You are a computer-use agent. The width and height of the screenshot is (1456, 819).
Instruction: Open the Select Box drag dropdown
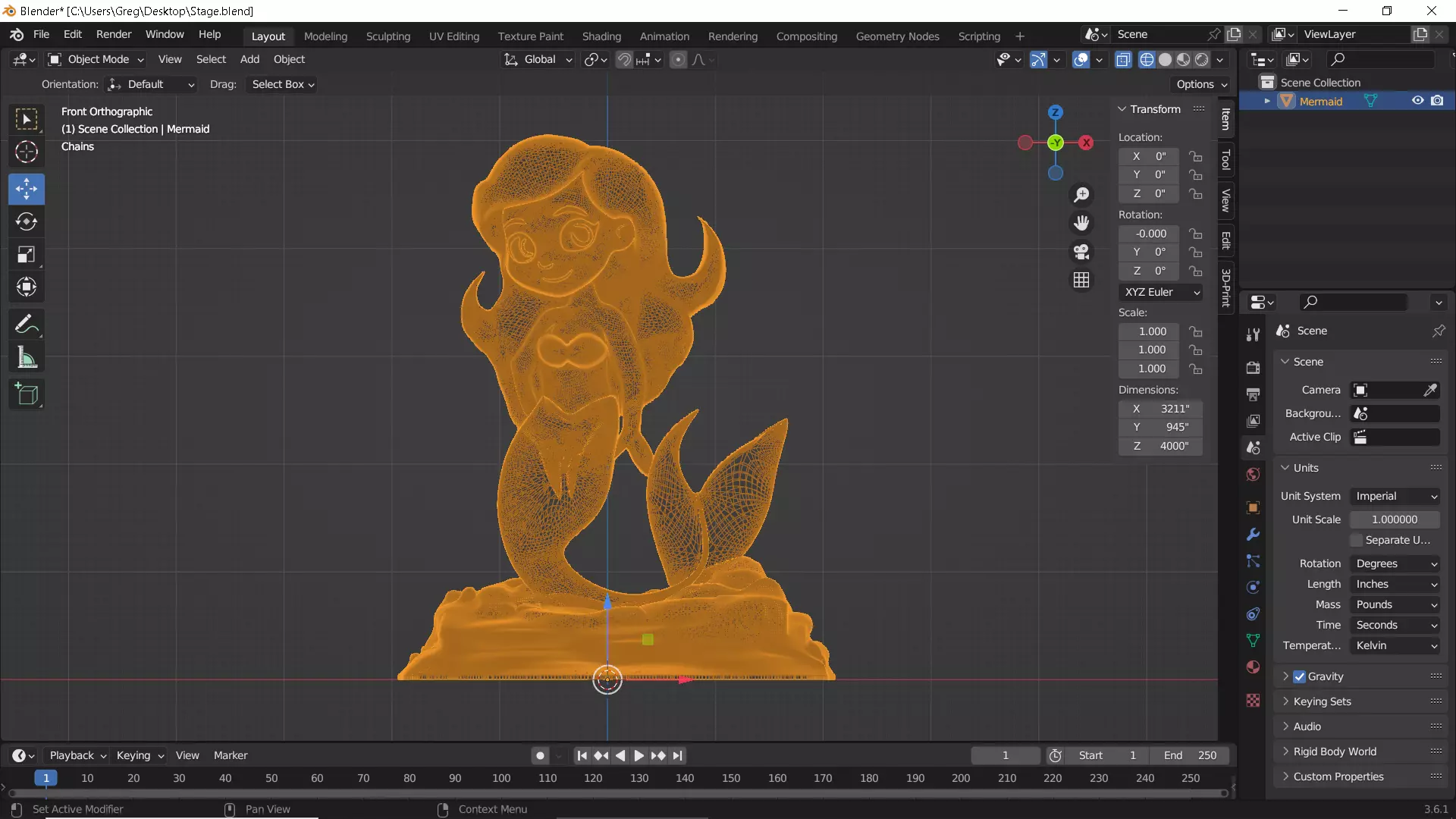point(283,84)
